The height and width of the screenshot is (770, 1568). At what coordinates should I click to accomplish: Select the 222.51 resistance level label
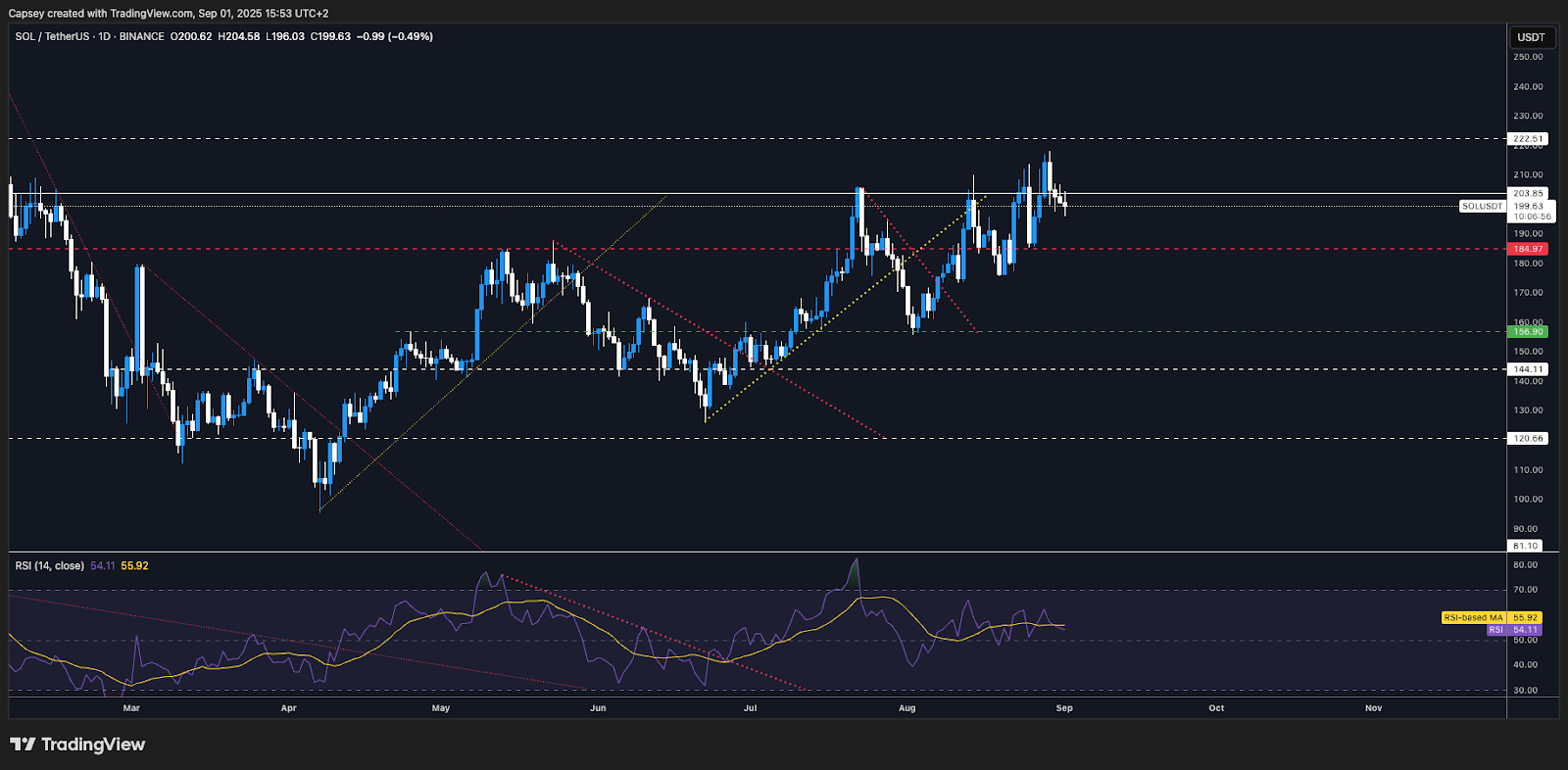point(1528,139)
